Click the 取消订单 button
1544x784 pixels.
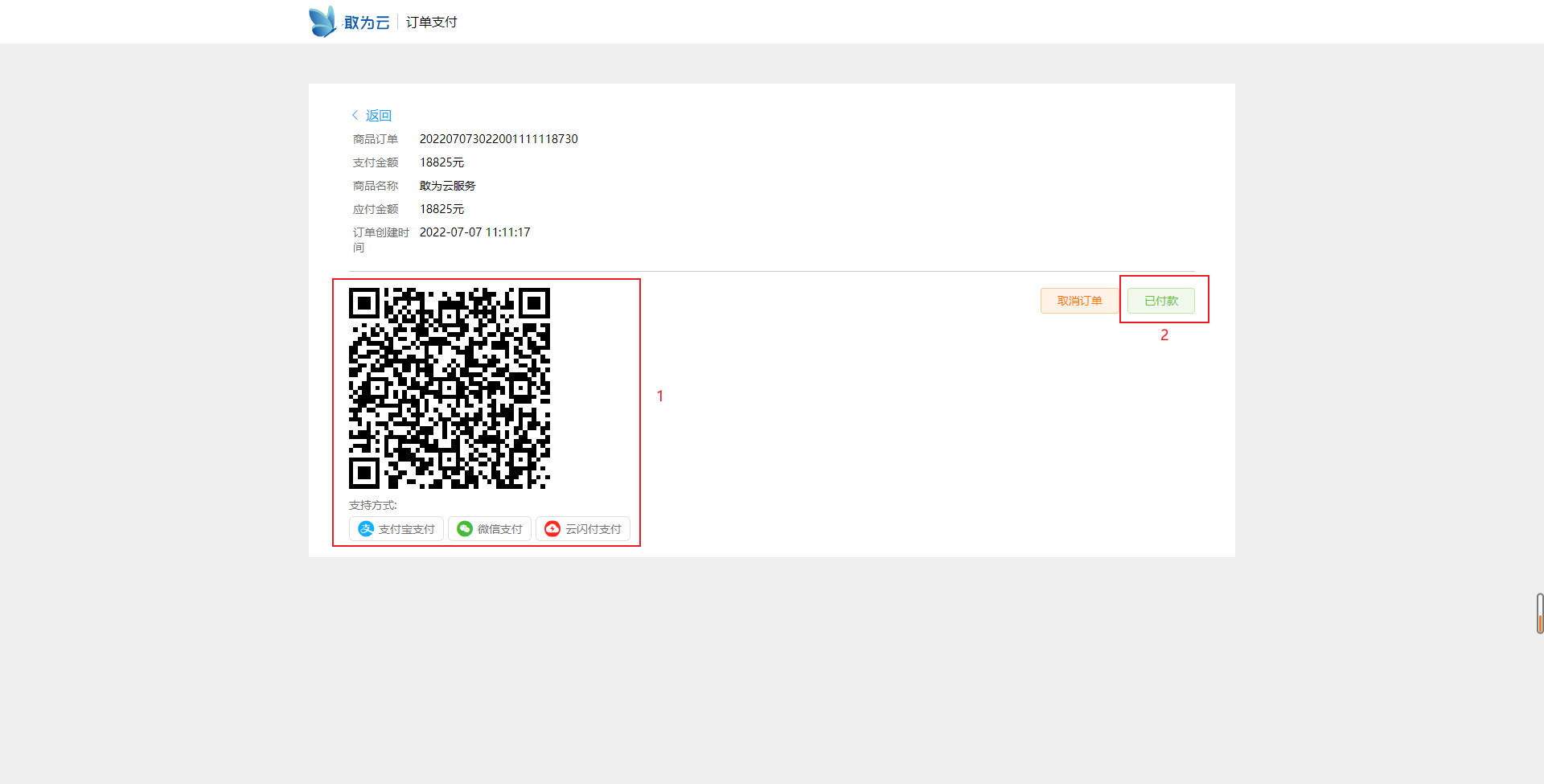point(1079,301)
